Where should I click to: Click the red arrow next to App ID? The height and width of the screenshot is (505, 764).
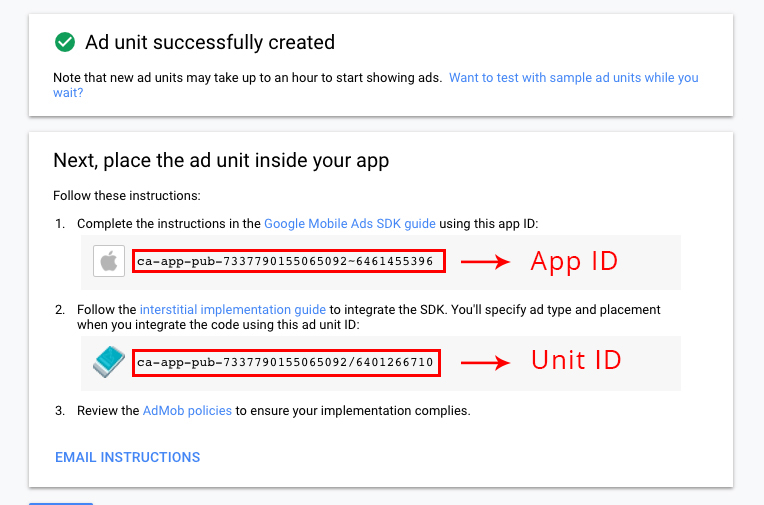[485, 262]
